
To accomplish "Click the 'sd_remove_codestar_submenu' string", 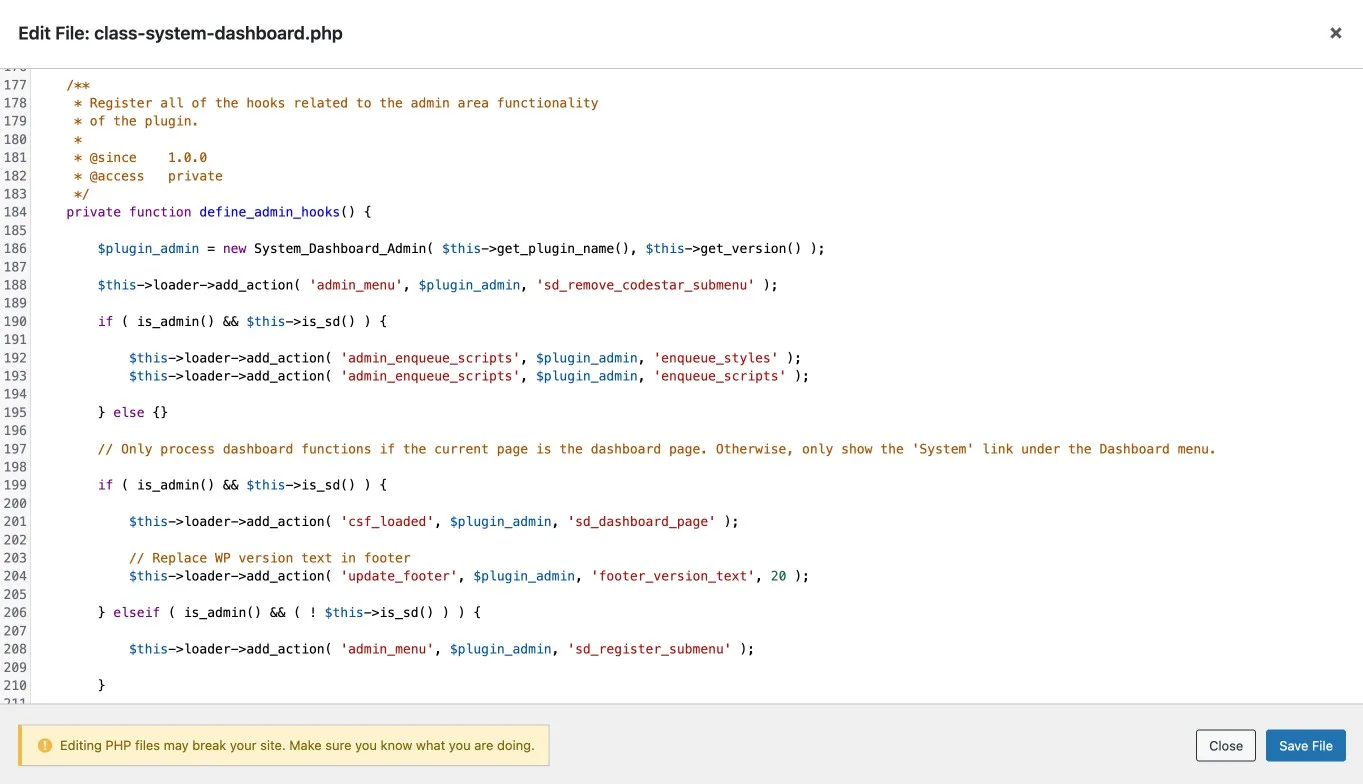I will [645, 285].
